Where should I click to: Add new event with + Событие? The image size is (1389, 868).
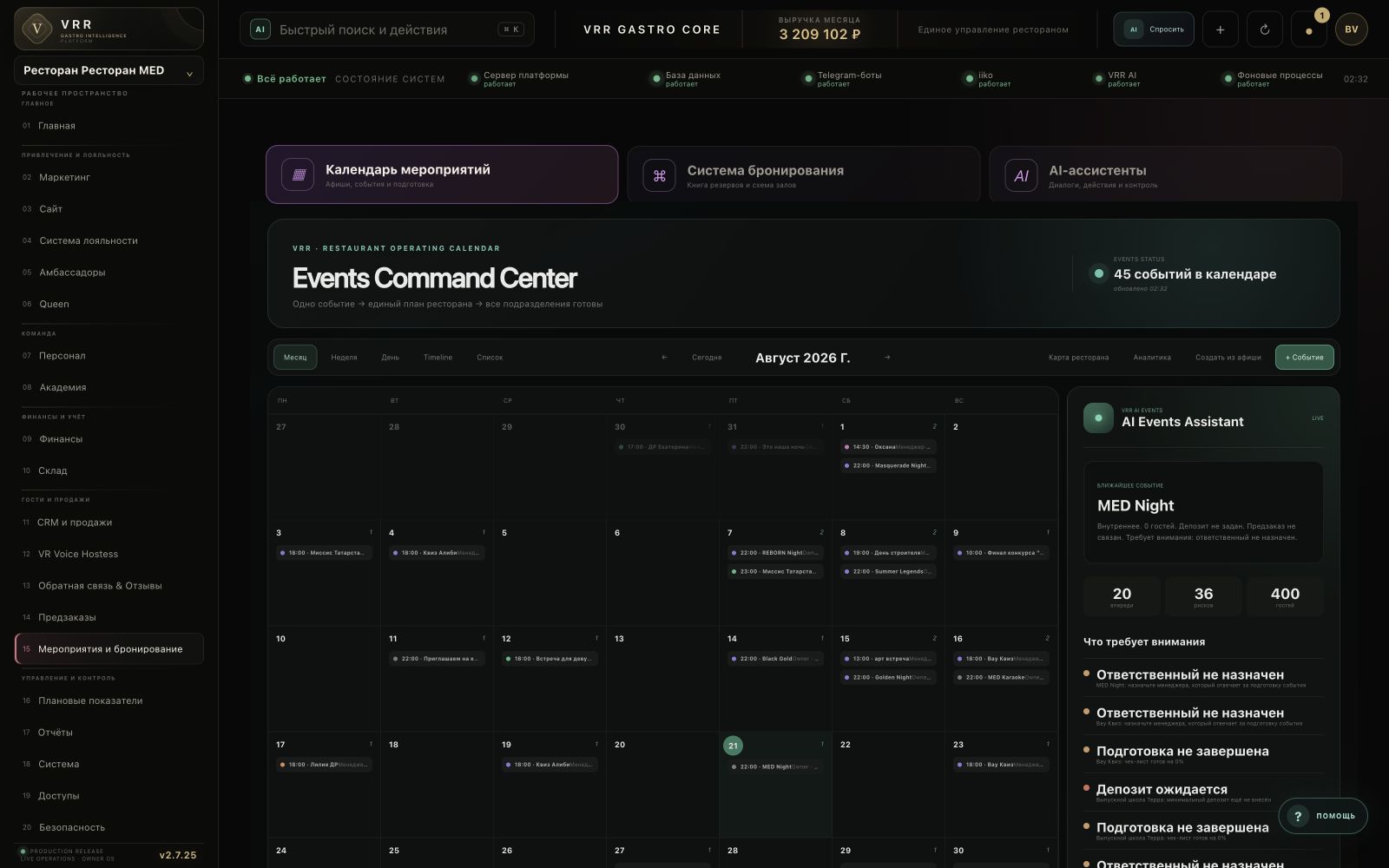pos(1304,358)
